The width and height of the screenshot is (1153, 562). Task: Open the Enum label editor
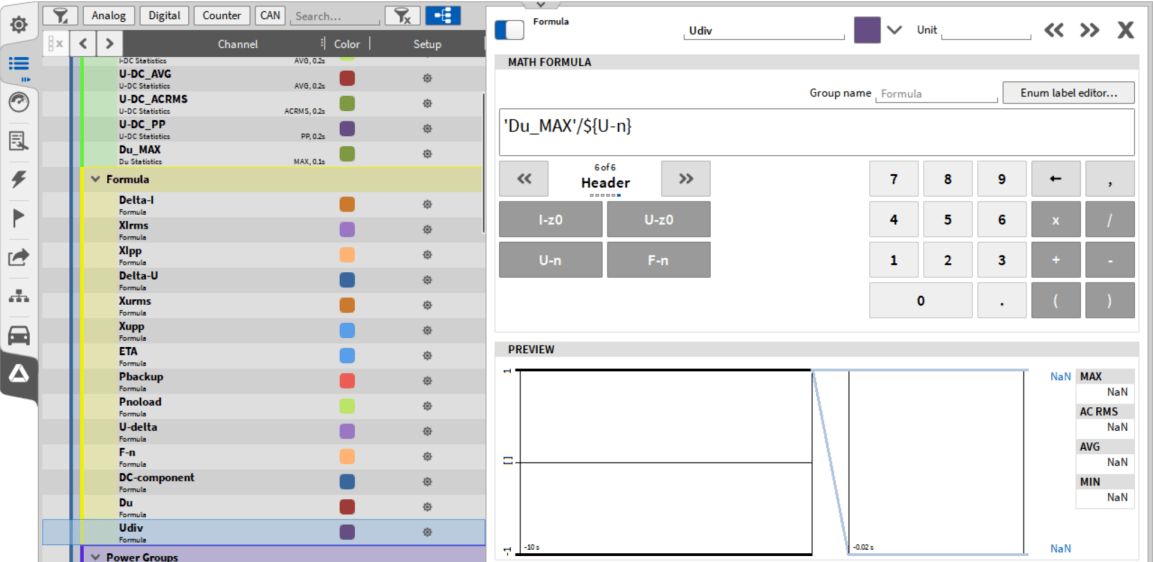click(1068, 93)
